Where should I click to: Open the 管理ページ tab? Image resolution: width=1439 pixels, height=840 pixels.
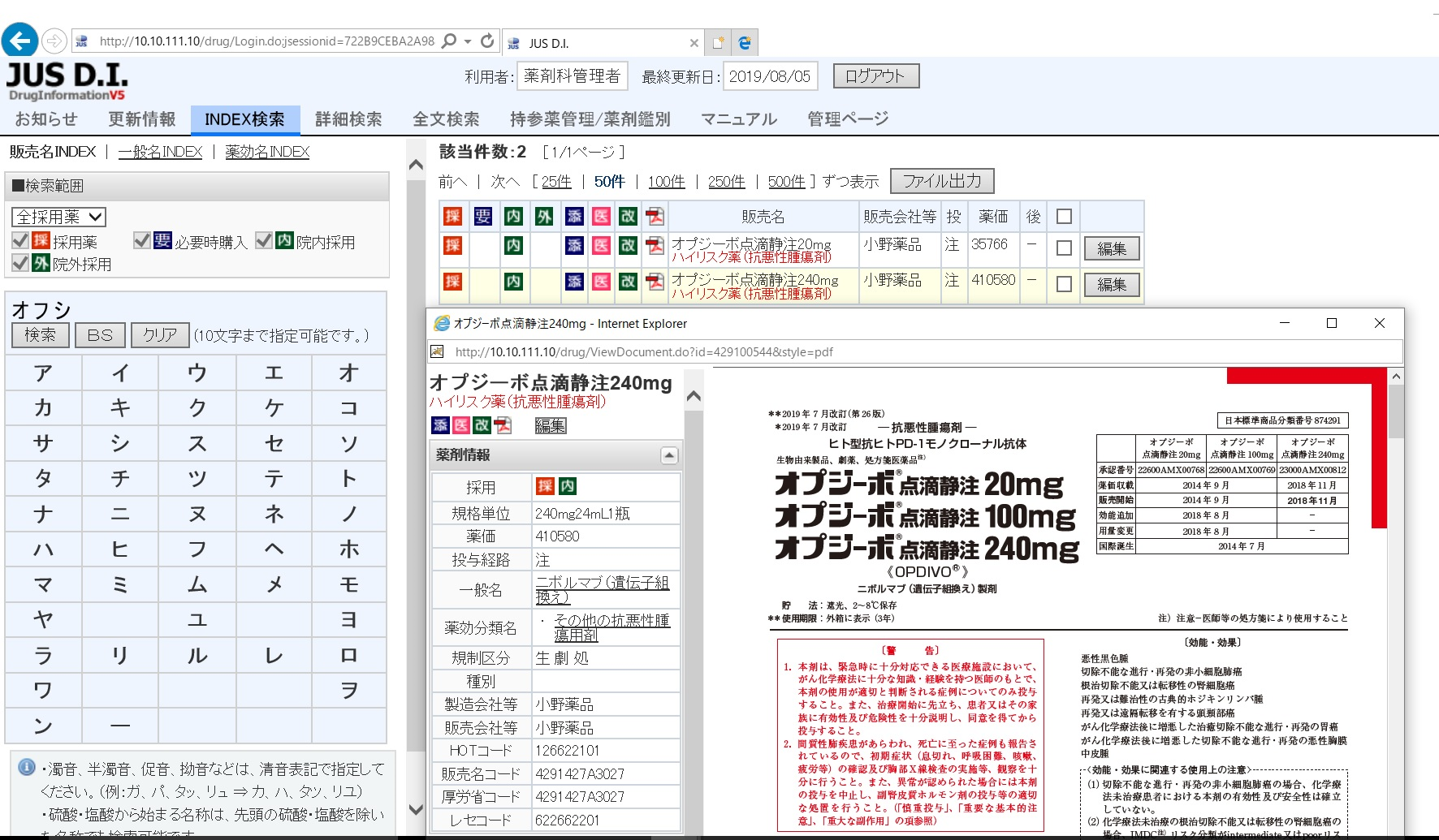(x=848, y=119)
